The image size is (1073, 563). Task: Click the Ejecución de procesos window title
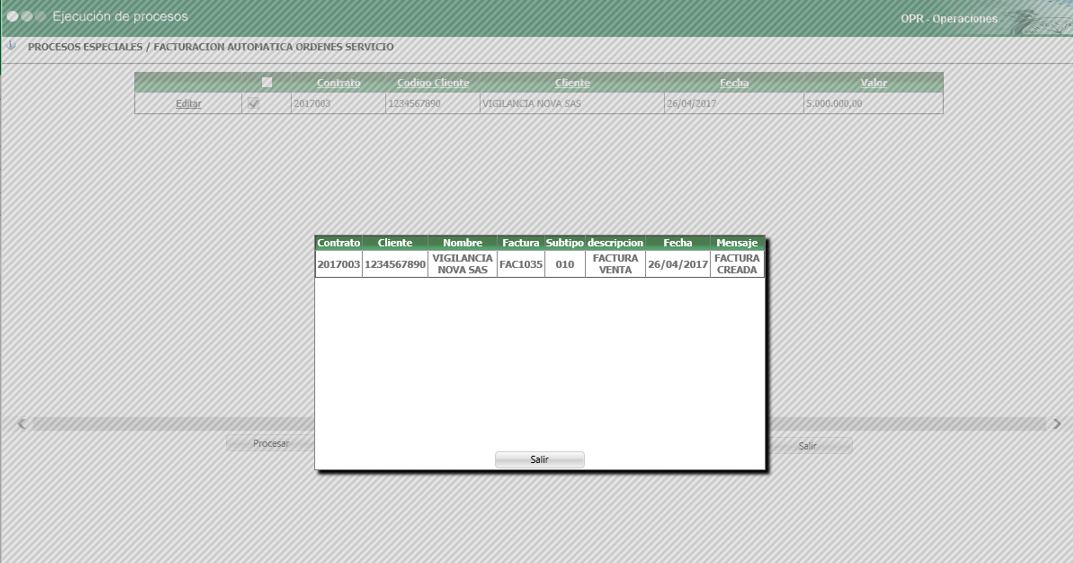[120, 16]
